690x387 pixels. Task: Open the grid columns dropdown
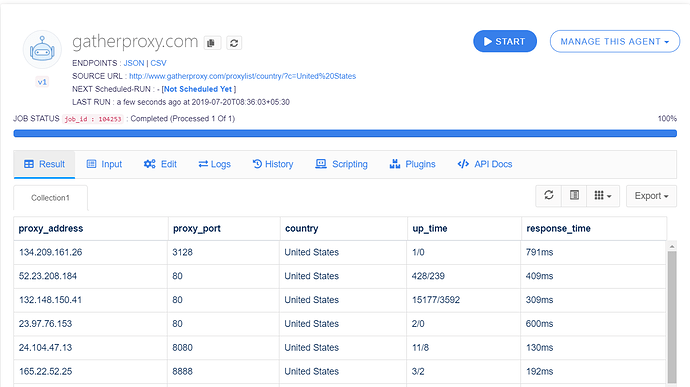[x=603, y=195]
